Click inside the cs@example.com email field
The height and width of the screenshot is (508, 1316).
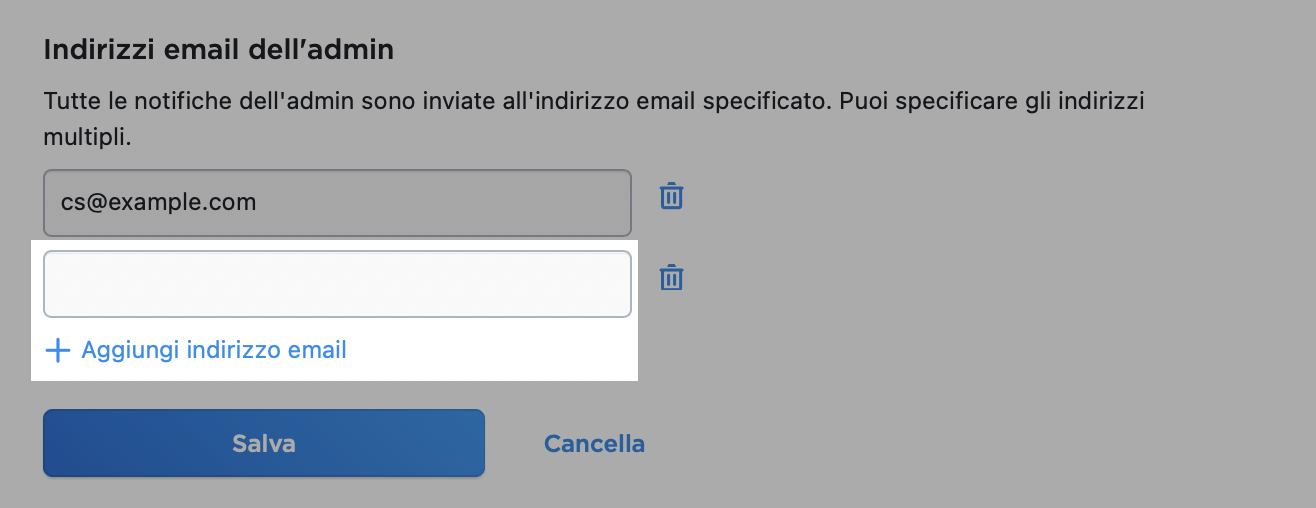click(337, 203)
